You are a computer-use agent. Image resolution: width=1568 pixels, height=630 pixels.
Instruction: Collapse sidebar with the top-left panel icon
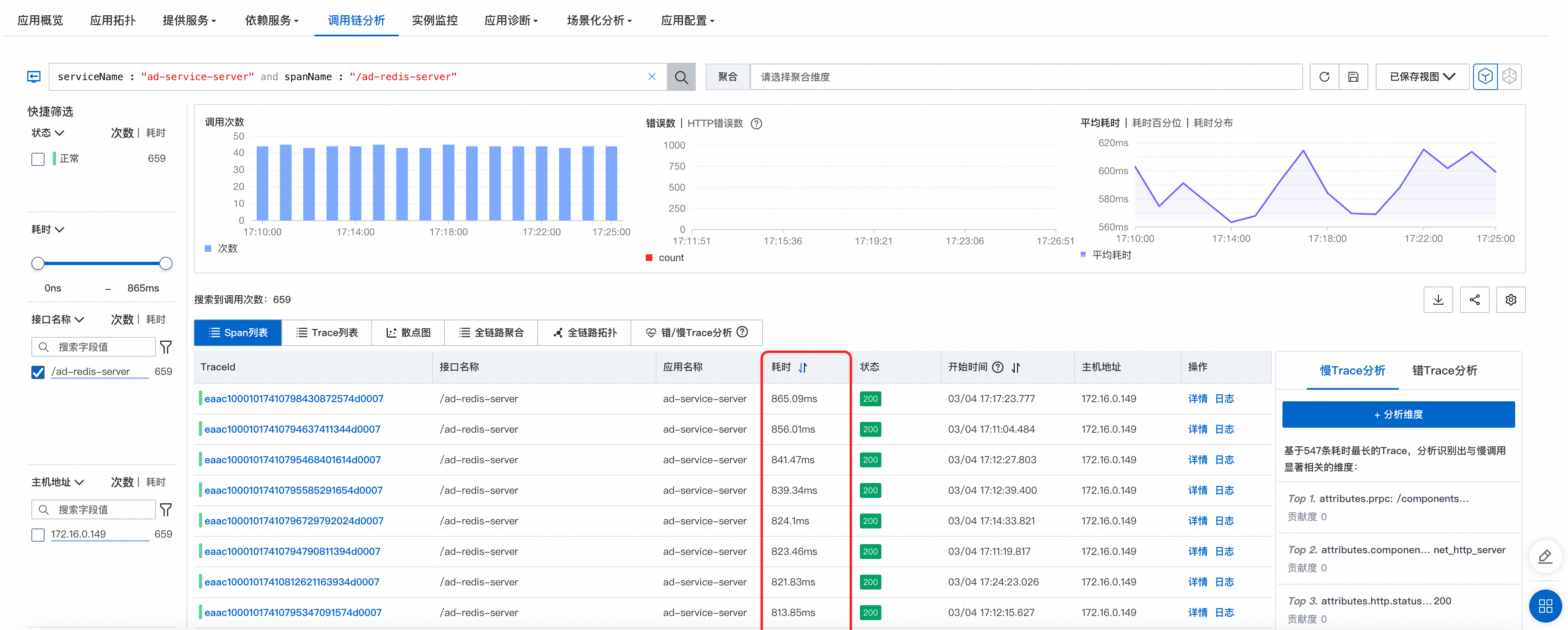[34, 77]
